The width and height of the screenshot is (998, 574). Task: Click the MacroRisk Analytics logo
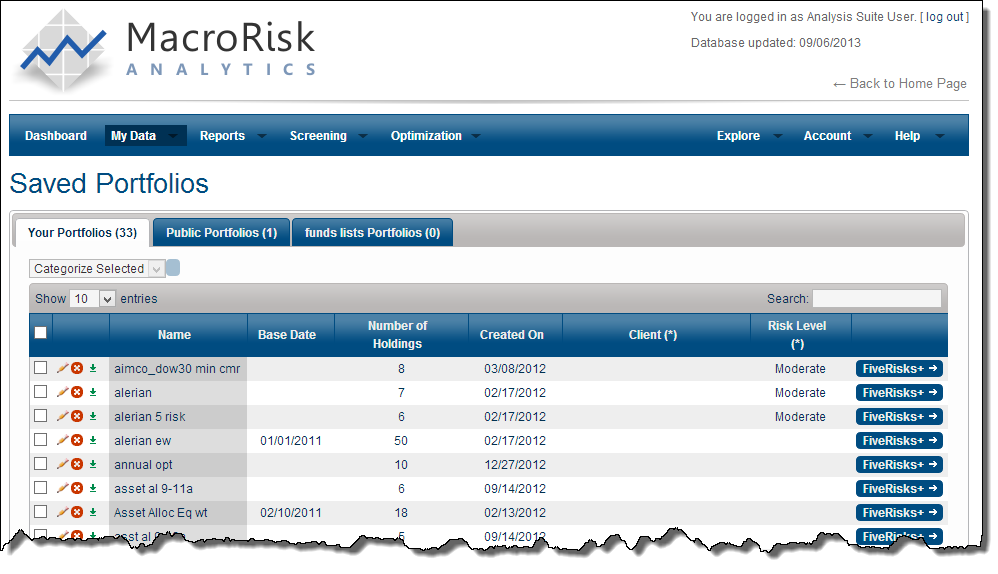167,51
